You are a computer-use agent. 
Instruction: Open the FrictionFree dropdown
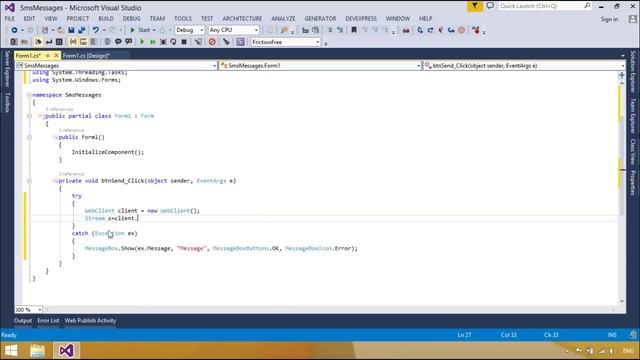285,42
